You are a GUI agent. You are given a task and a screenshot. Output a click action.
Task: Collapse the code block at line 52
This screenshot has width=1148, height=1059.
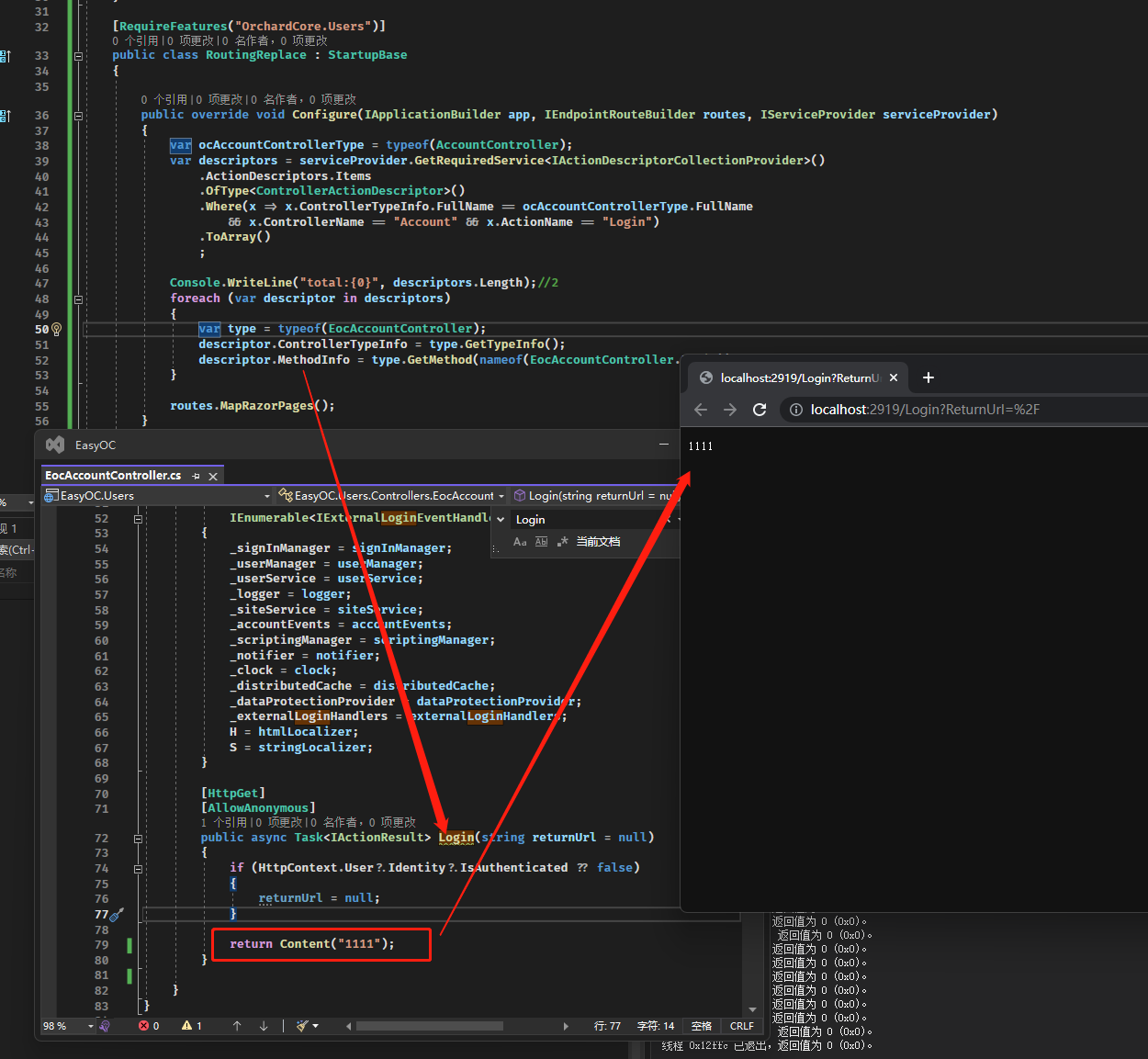[138, 519]
